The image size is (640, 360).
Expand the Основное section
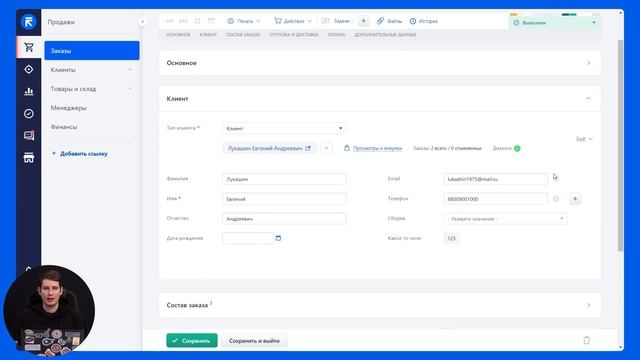588,63
